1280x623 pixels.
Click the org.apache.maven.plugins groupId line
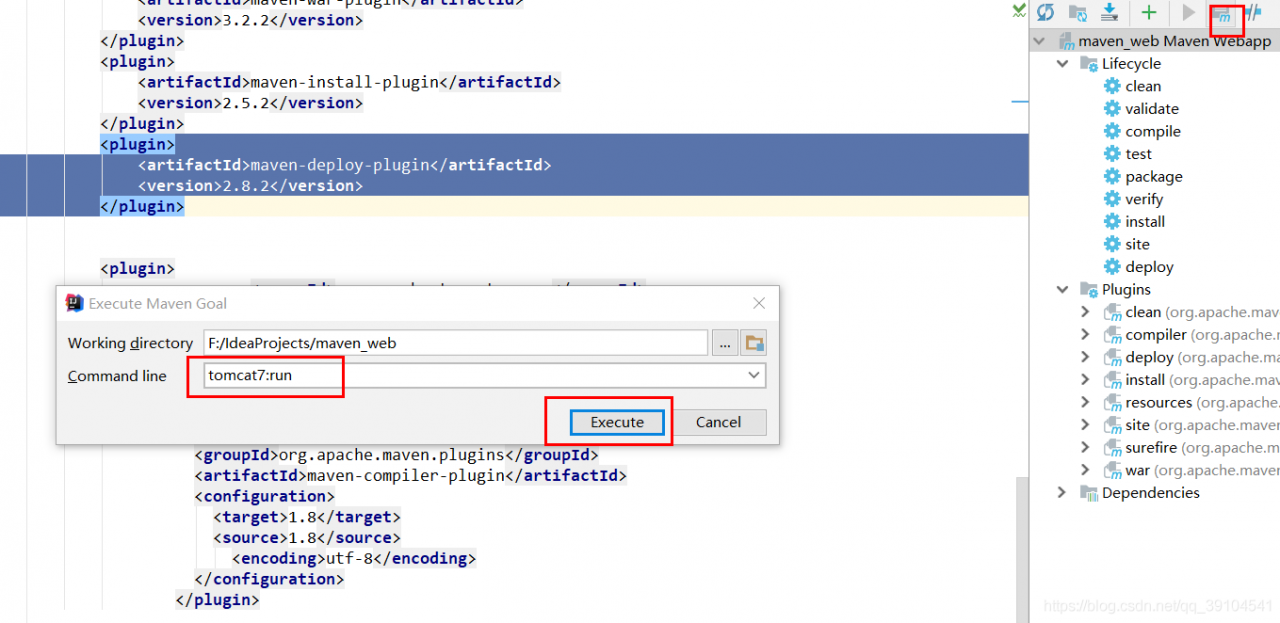[396, 455]
